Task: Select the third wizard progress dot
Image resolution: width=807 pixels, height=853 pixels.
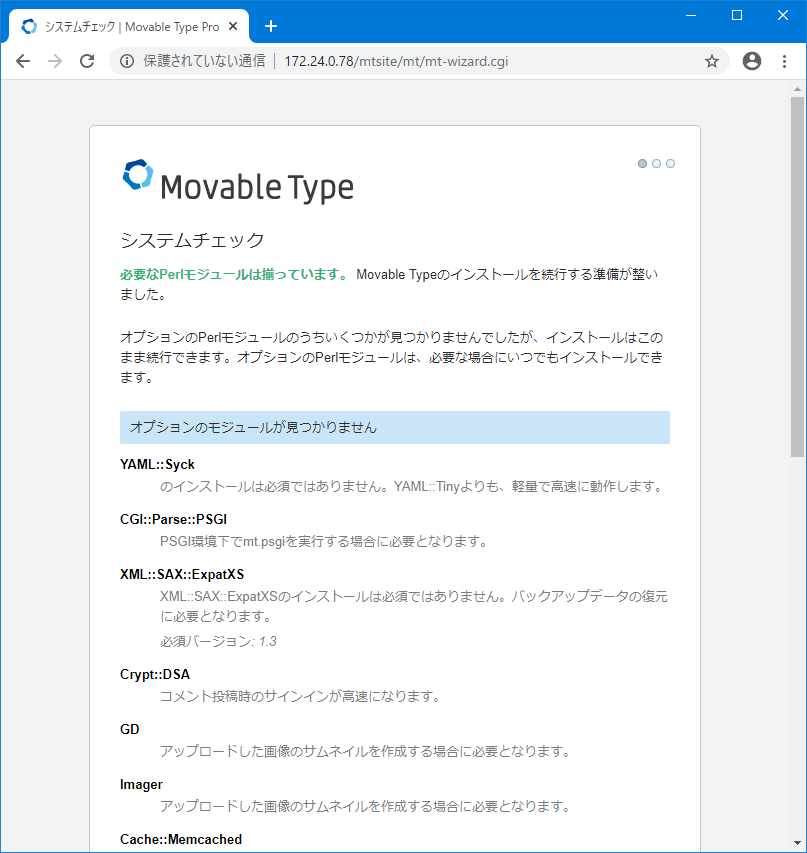Action: [x=670, y=163]
